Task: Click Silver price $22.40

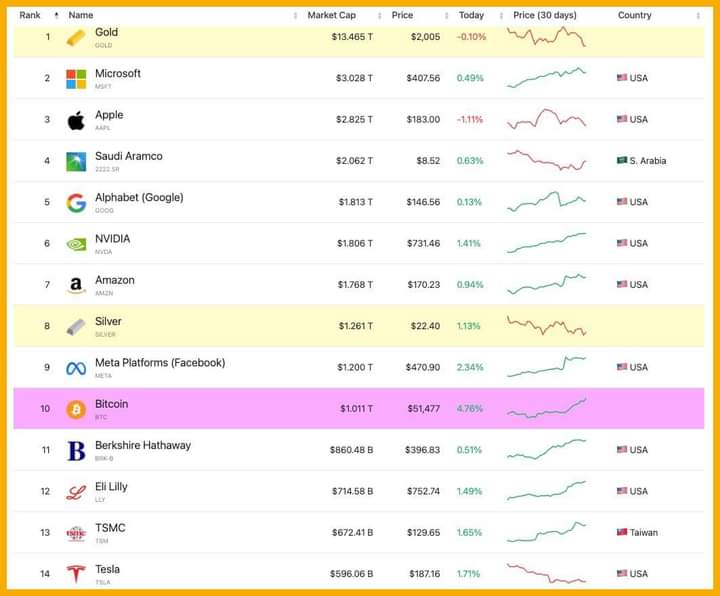Action: [x=425, y=326]
